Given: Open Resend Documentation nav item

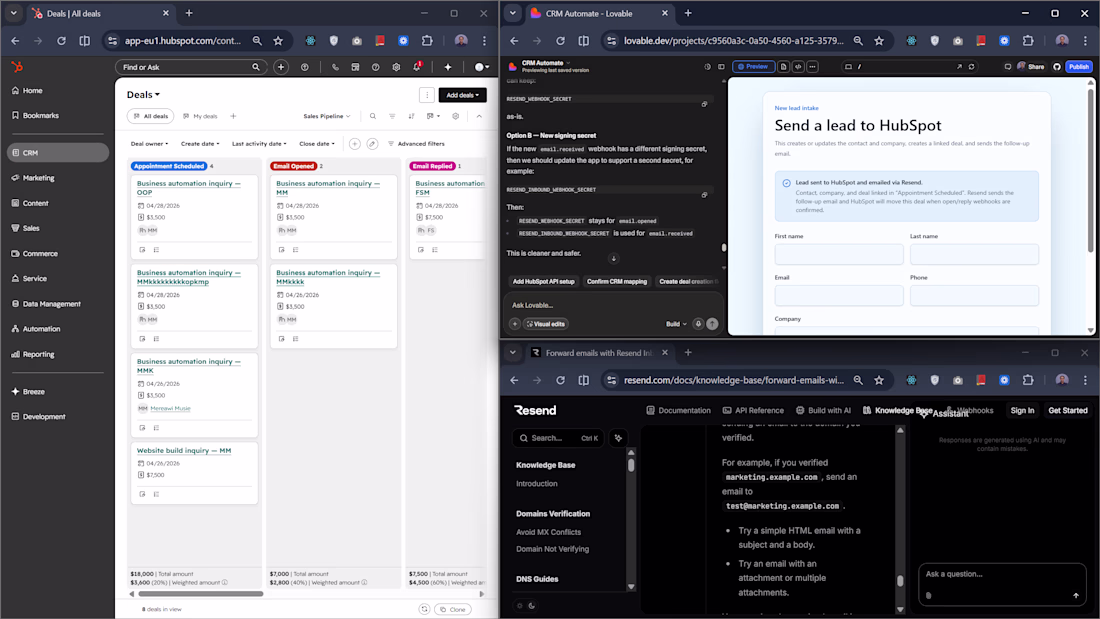Looking at the screenshot, I should (678, 411).
